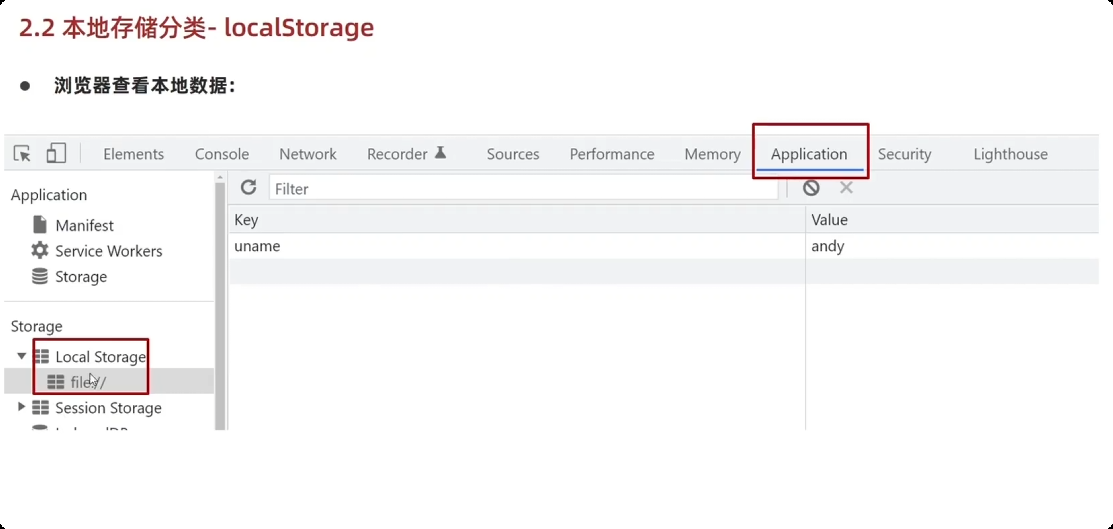Select the file:// entry under Local Storage

point(88,383)
